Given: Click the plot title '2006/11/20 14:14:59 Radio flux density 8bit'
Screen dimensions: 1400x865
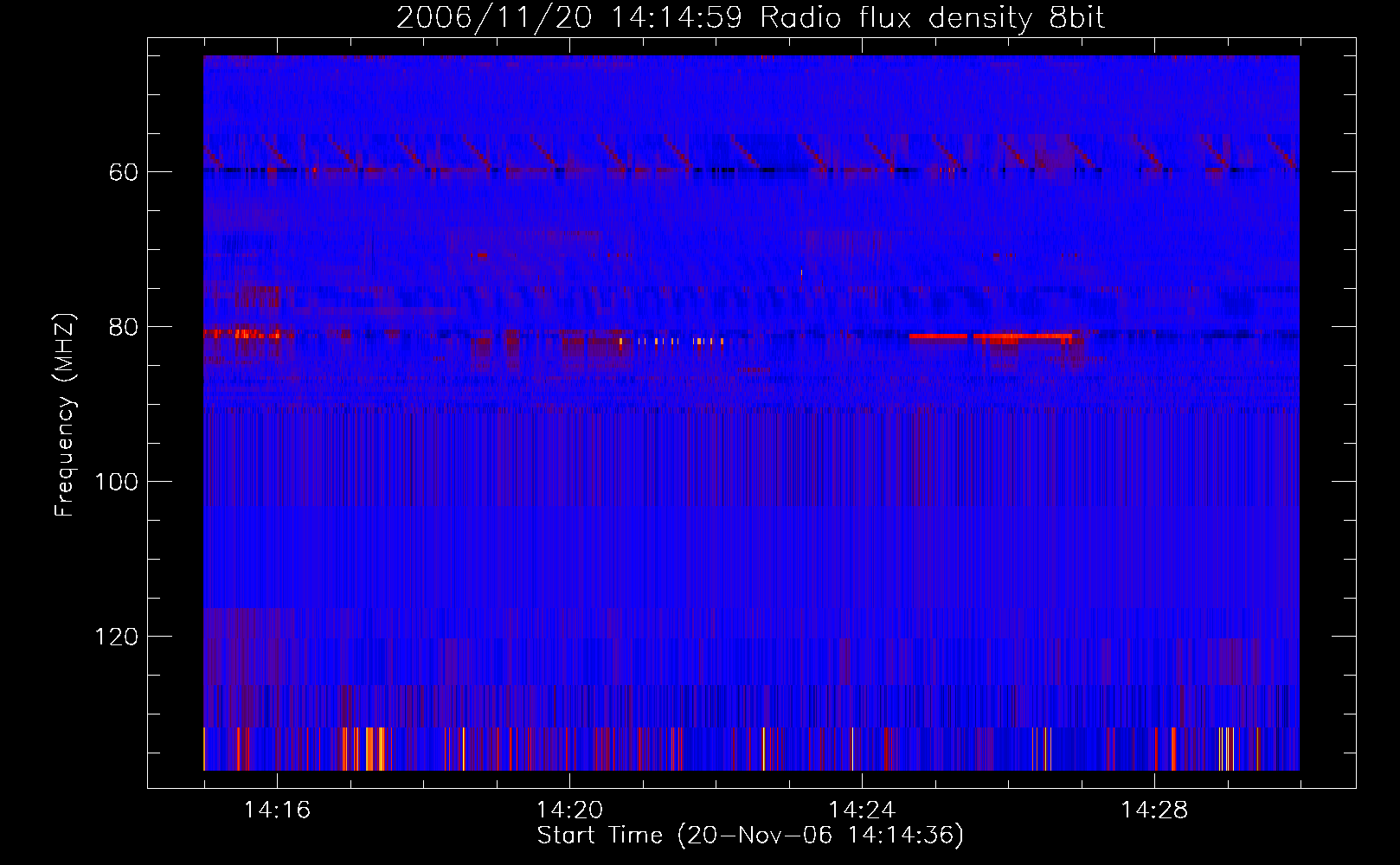Looking at the screenshot, I should point(750,17).
